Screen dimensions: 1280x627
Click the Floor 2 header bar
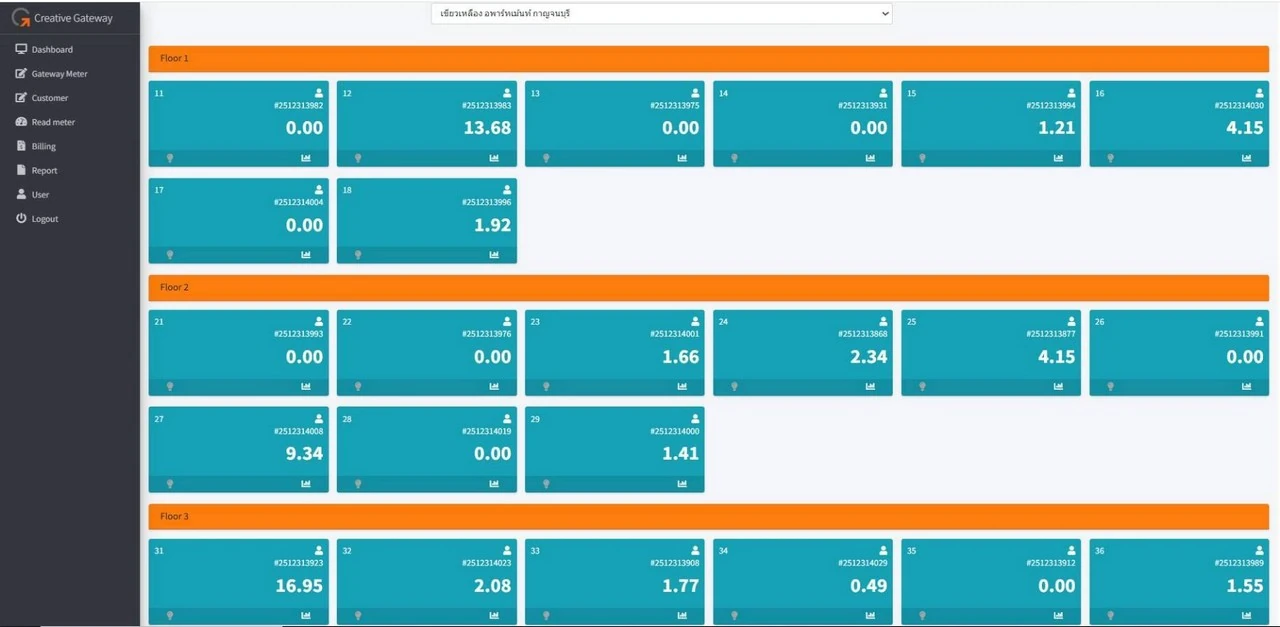708,288
